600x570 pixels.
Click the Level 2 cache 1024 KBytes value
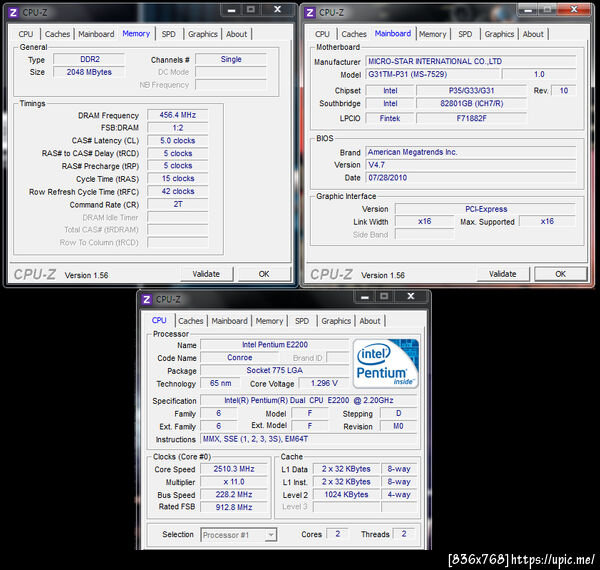click(x=346, y=495)
